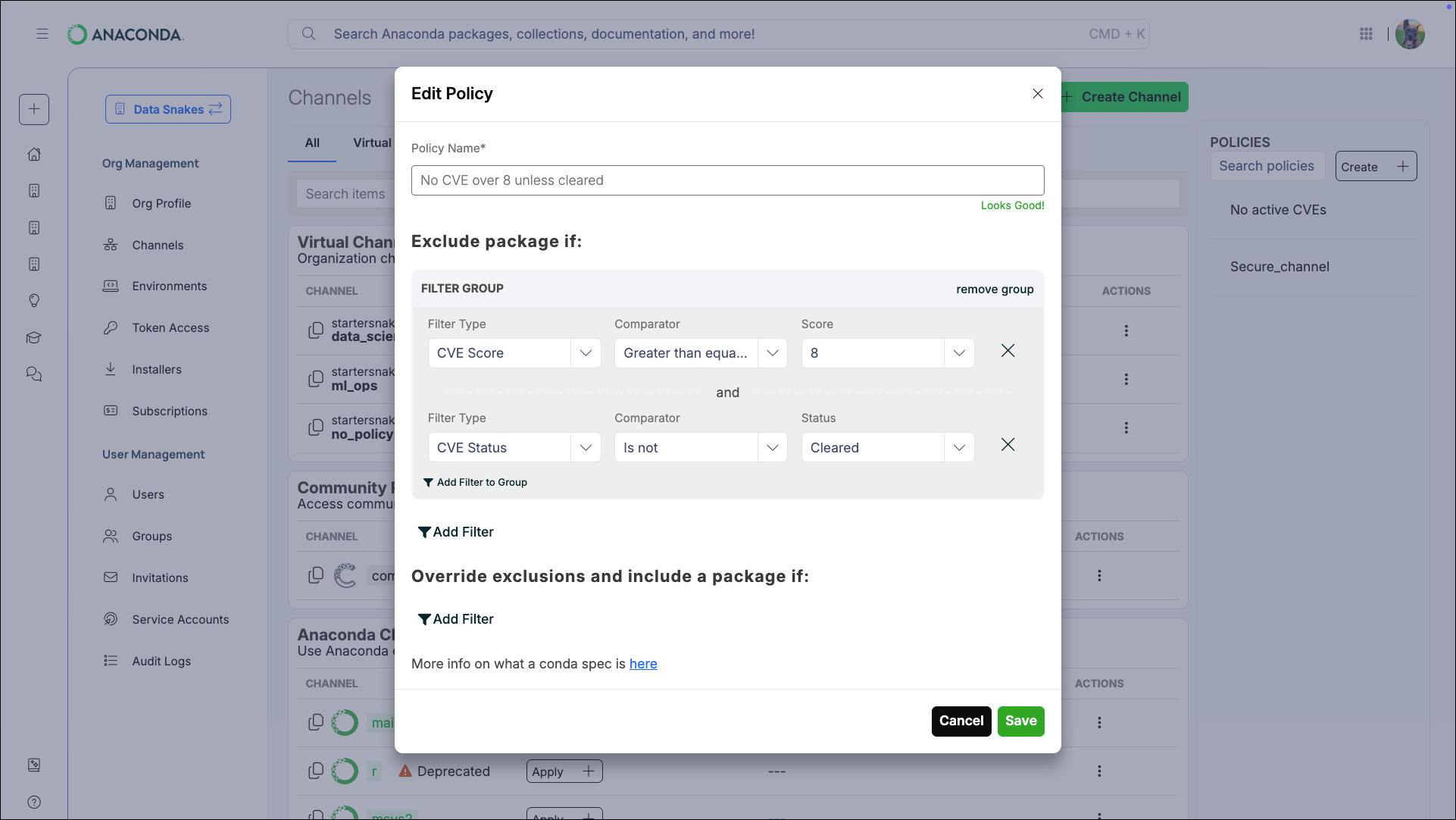Image resolution: width=1456 pixels, height=820 pixels.
Task: Select Audit Logs in the sidebar menu
Action: (x=161, y=661)
